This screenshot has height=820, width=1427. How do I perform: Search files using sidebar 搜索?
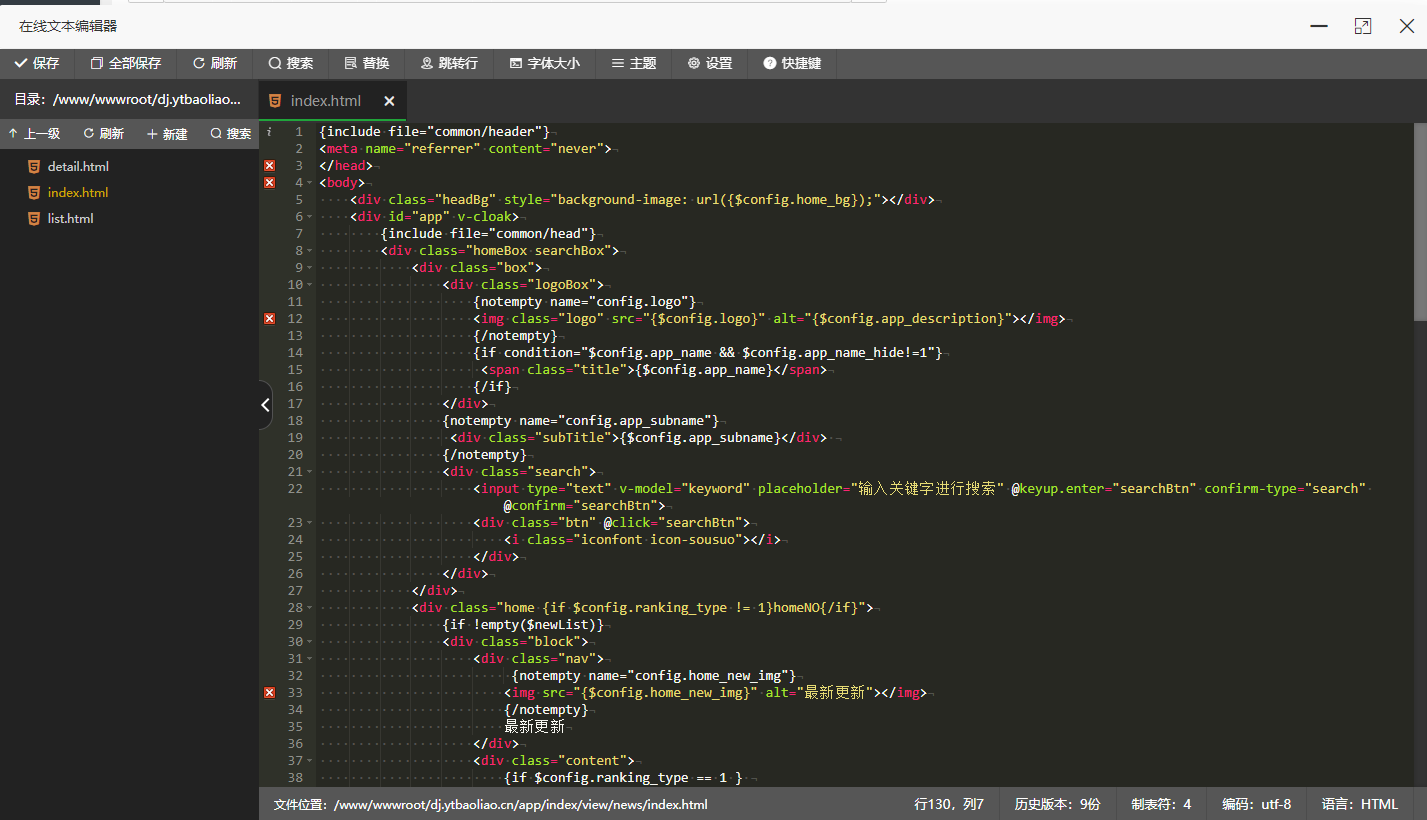point(231,134)
